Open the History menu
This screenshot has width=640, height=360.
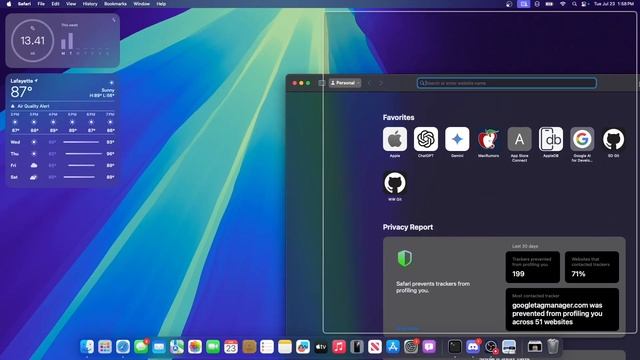tap(90, 4)
